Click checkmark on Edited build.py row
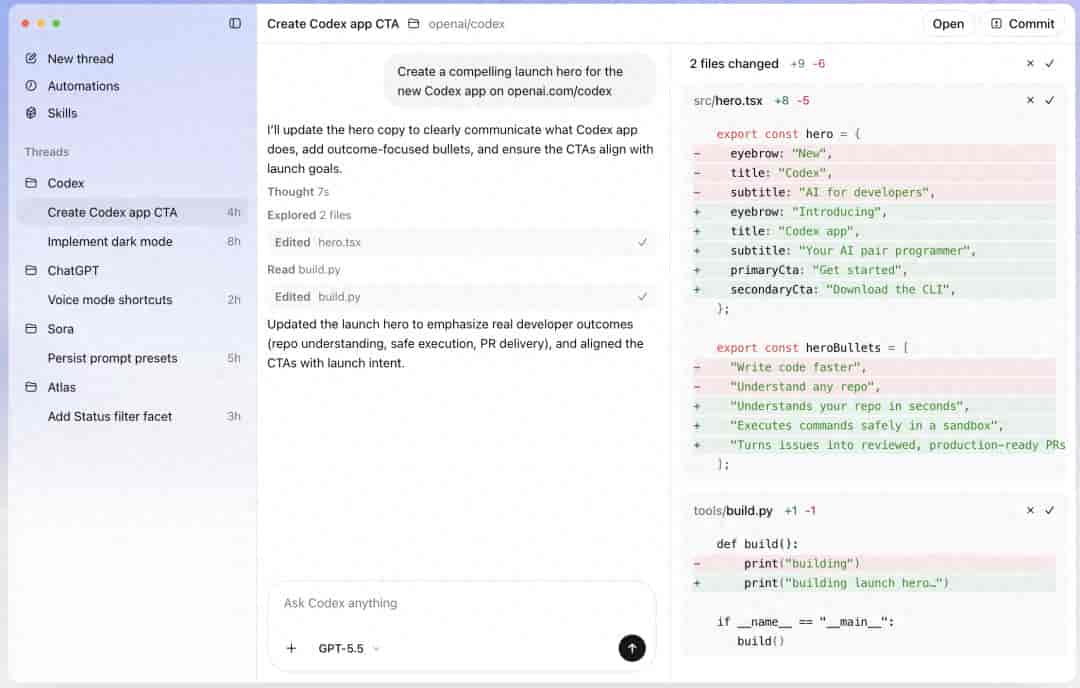The height and width of the screenshot is (688, 1080). (x=642, y=297)
